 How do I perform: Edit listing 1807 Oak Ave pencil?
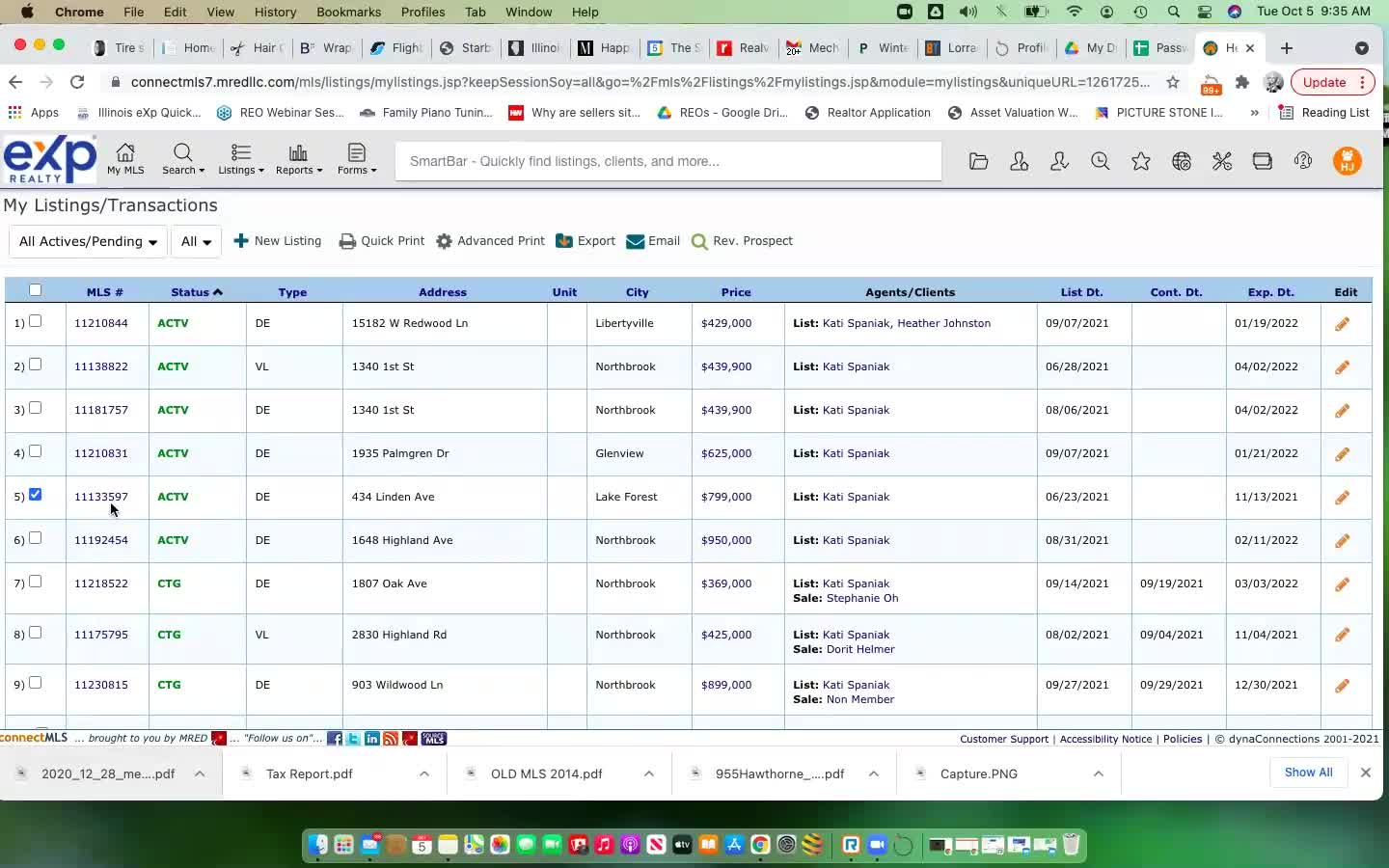point(1342,584)
